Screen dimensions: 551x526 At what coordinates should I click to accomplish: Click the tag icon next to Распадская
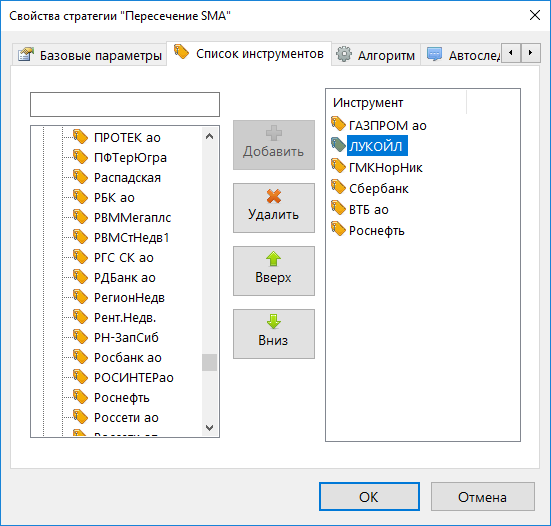(80, 177)
